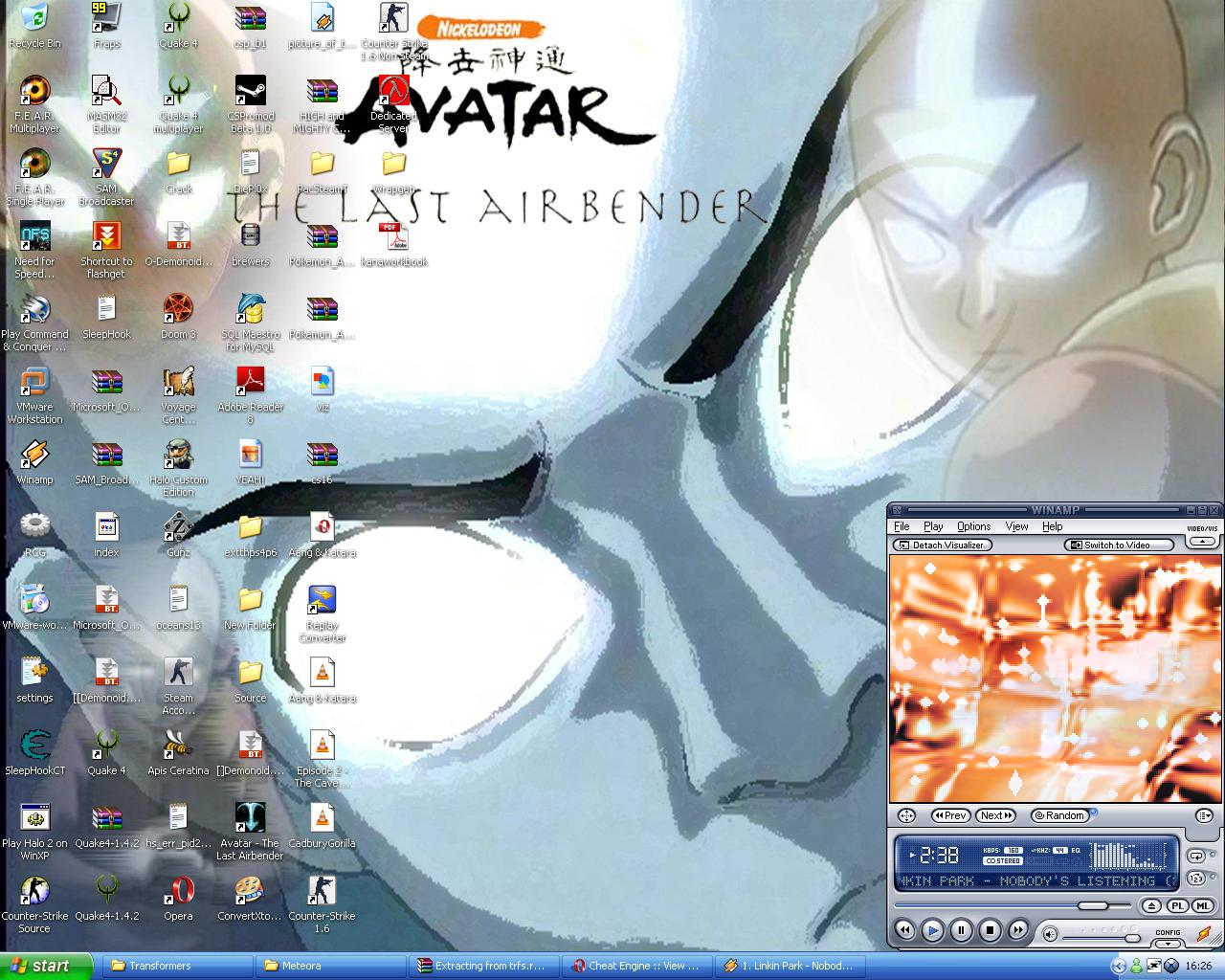Screen dimensions: 1225x980
Task: Enable Random visualizer preset button
Action: [1059, 815]
